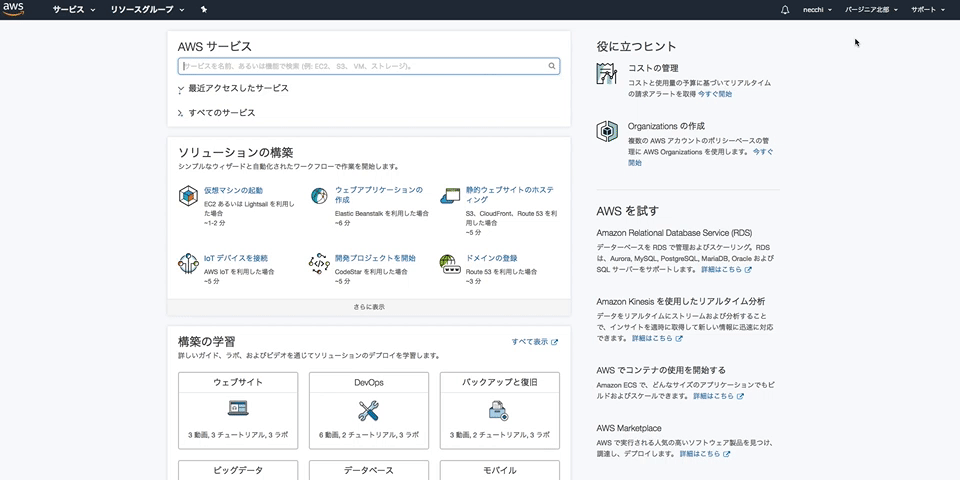Open the DevOps learning card title

tap(369, 383)
